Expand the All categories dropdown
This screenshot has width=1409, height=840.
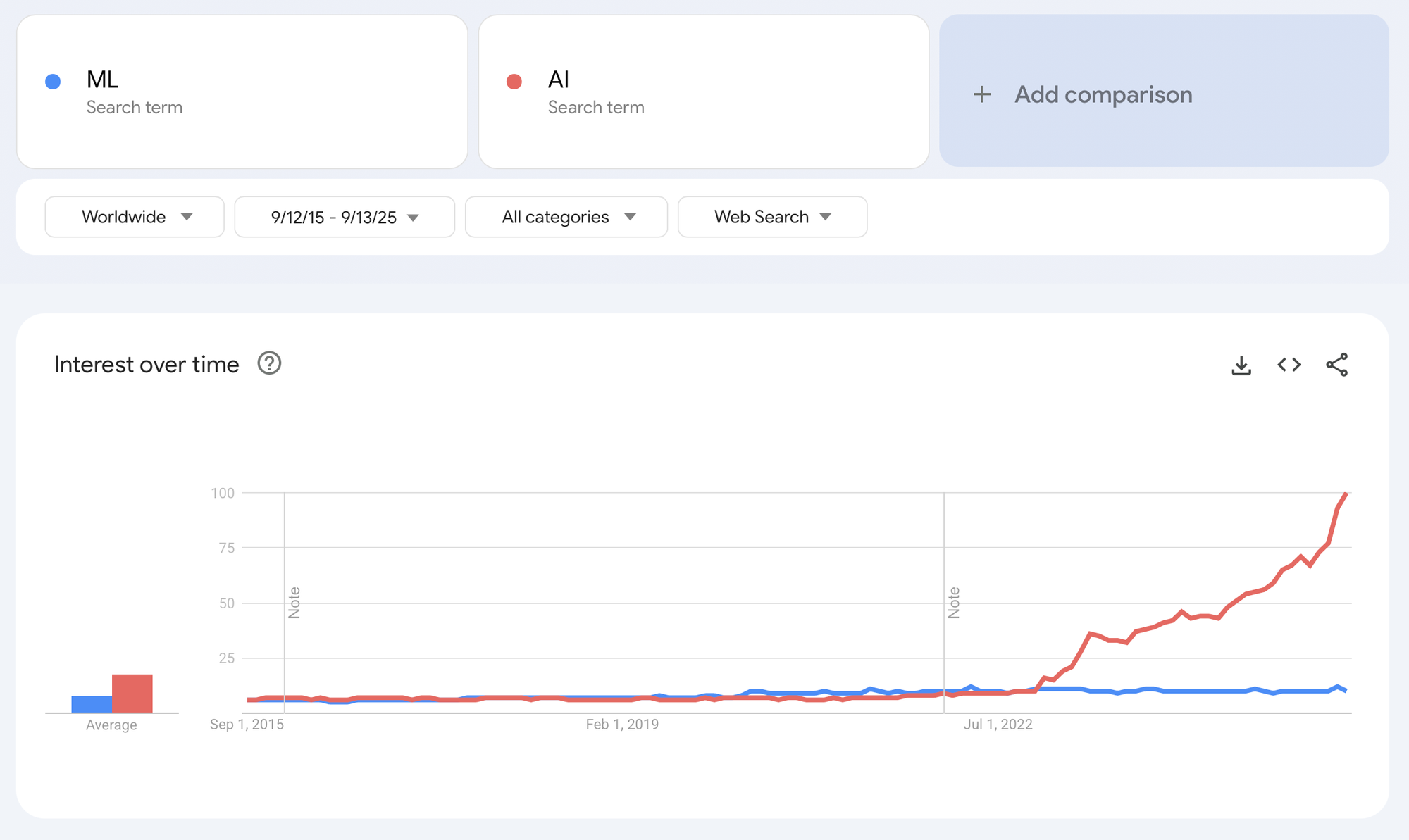(x=566, y=217)
